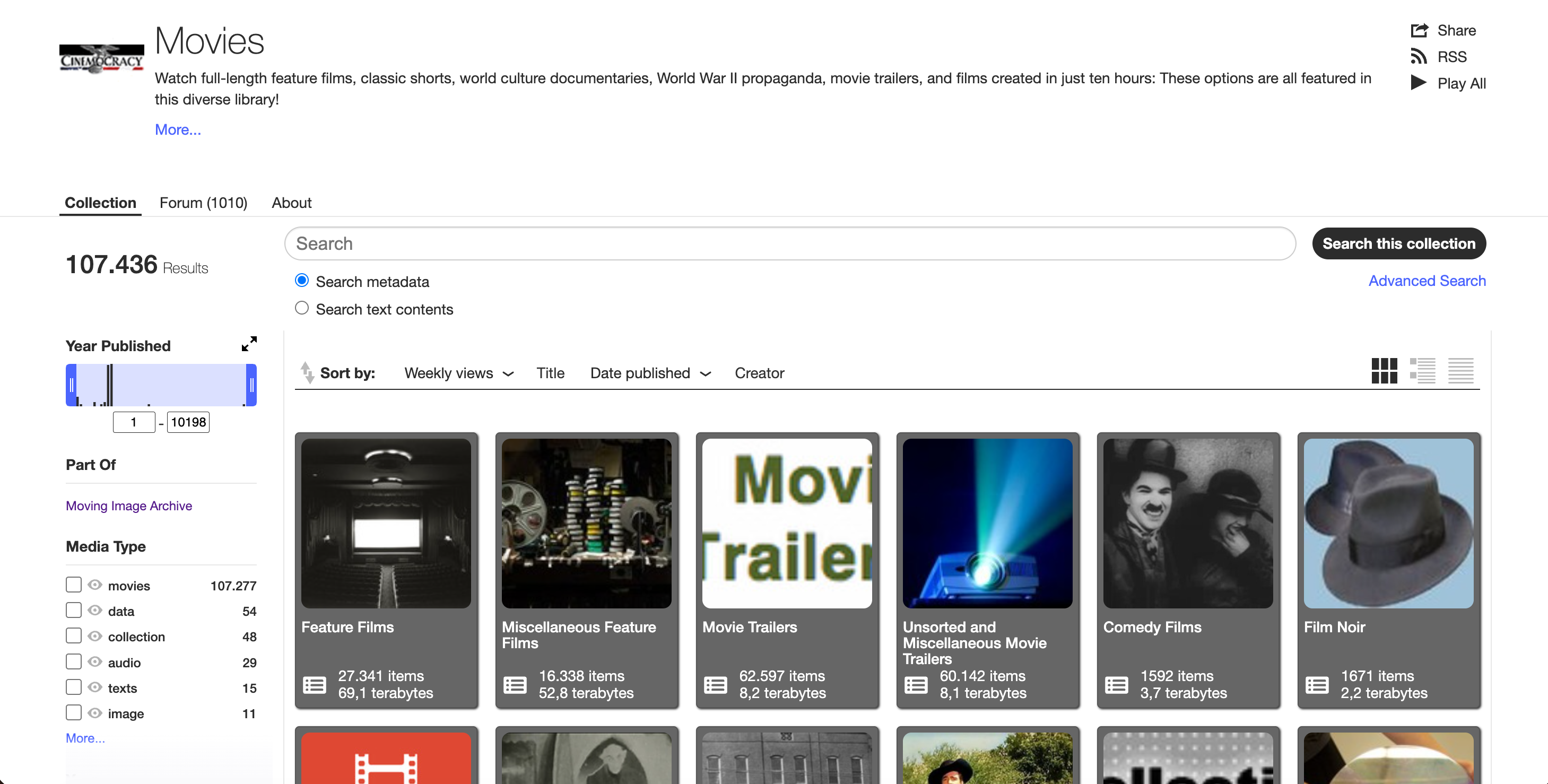The width and height of the screenshot is (1548, 784).
Task: Open the Share options
Action: click(x=1420, y=30)
